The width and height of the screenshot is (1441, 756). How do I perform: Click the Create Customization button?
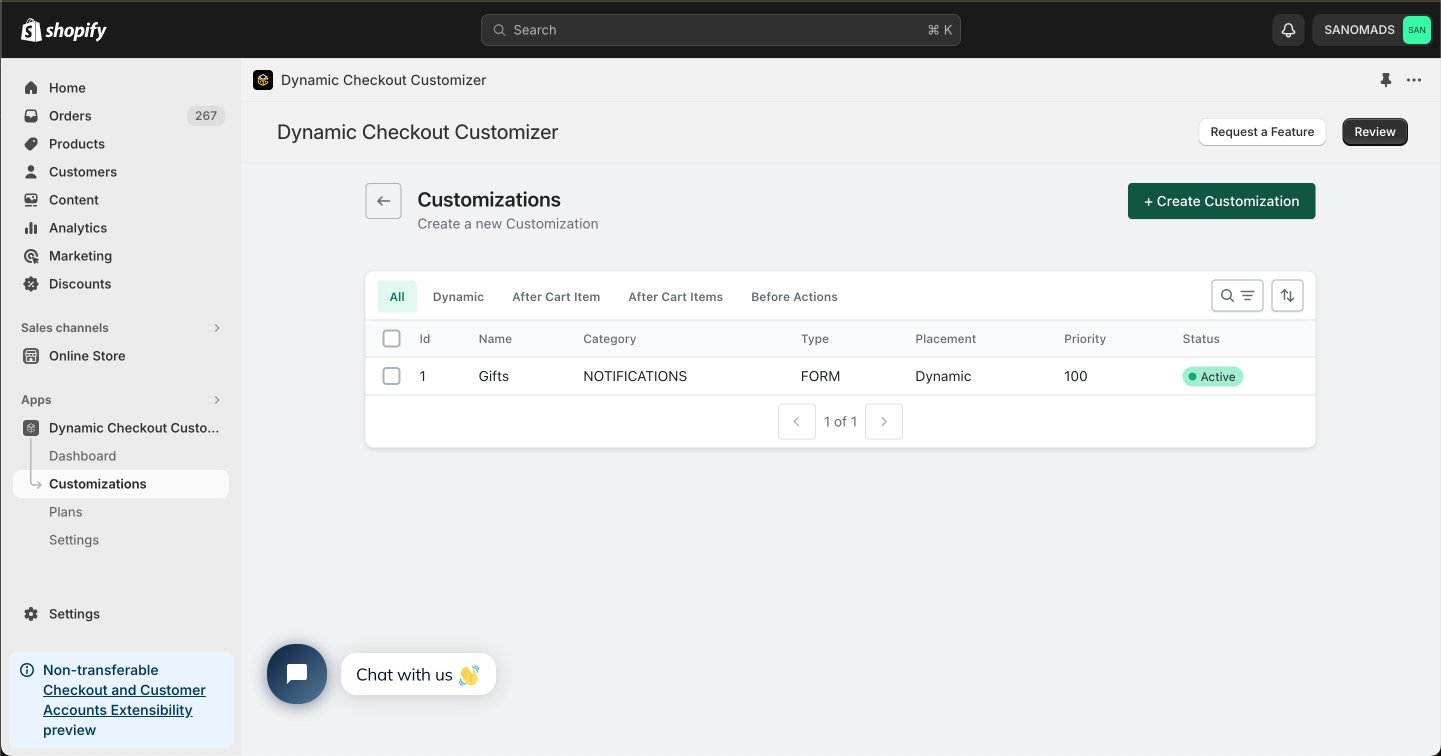click(x=1221, y=201)
